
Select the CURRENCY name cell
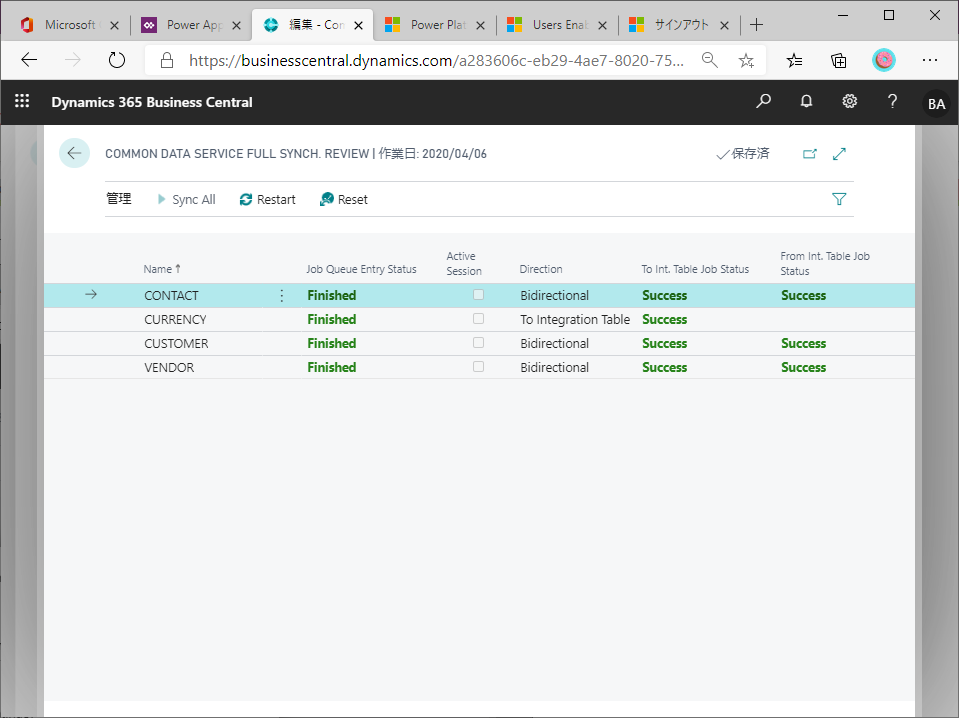click(175, 319)
